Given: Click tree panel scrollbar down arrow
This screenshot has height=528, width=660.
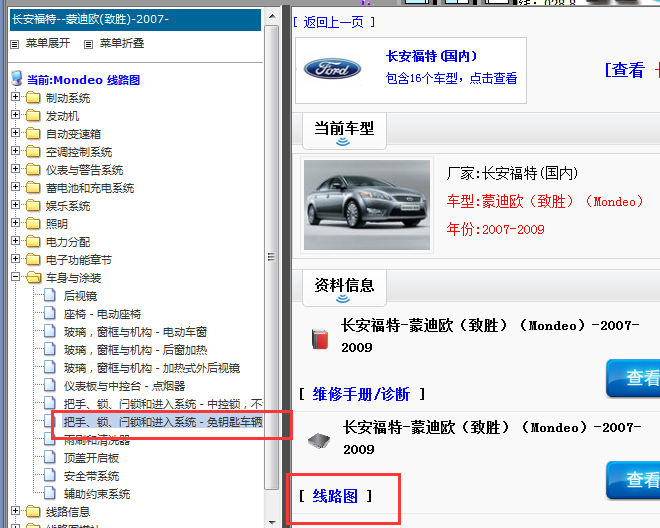Looking at the screenshot, I should (272, 522).
